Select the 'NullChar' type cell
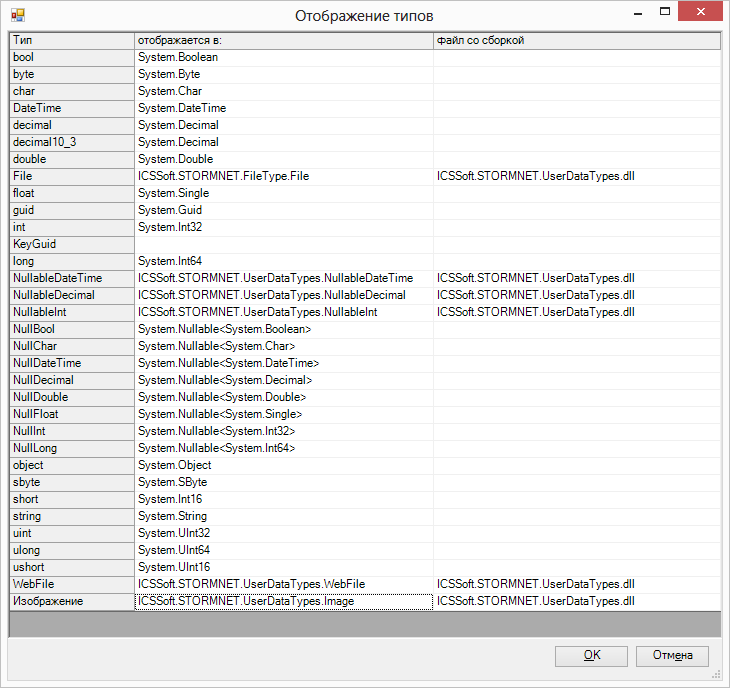 point(72,346)
